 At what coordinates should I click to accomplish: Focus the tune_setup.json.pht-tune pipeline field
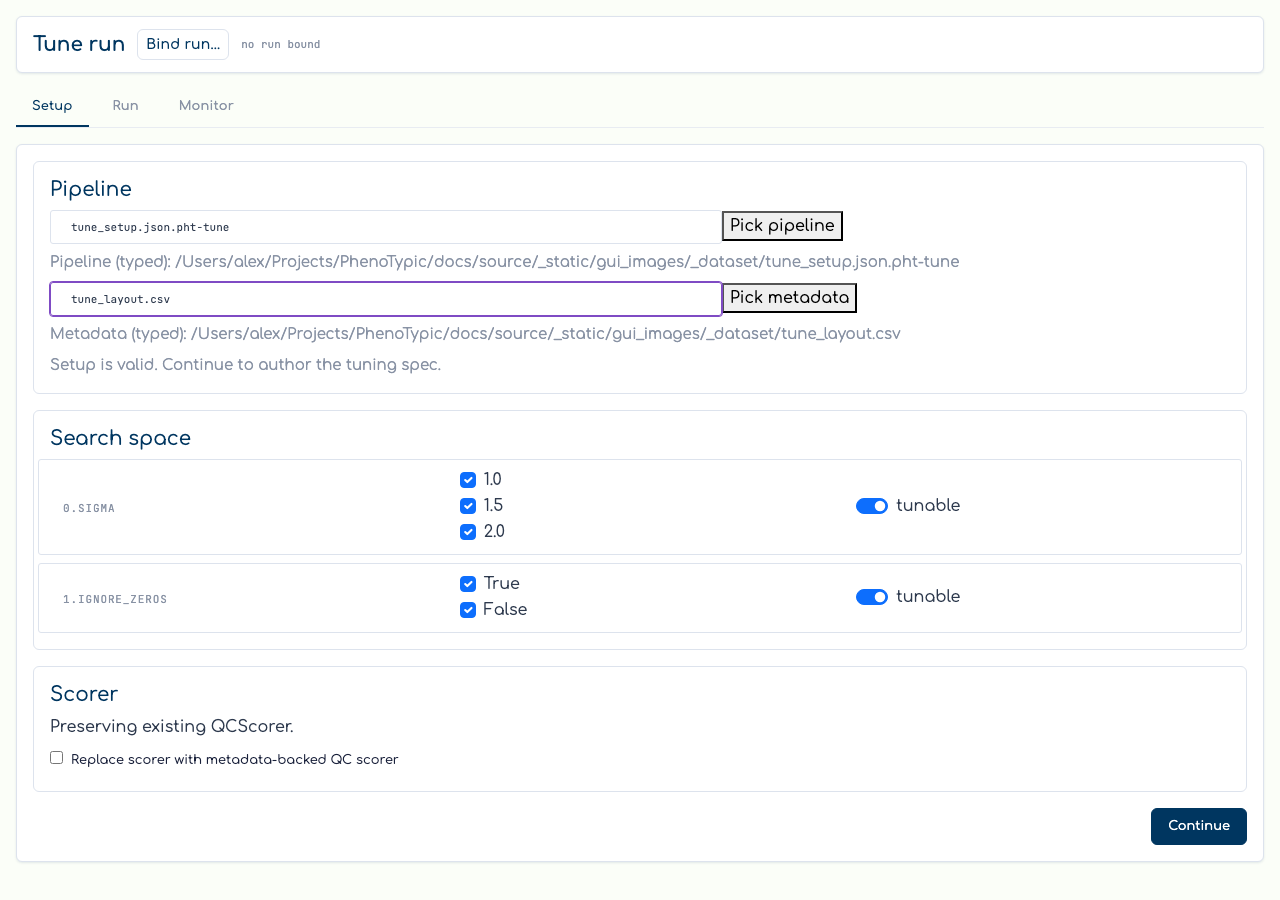pyautogui.click(x=386, y=227)
